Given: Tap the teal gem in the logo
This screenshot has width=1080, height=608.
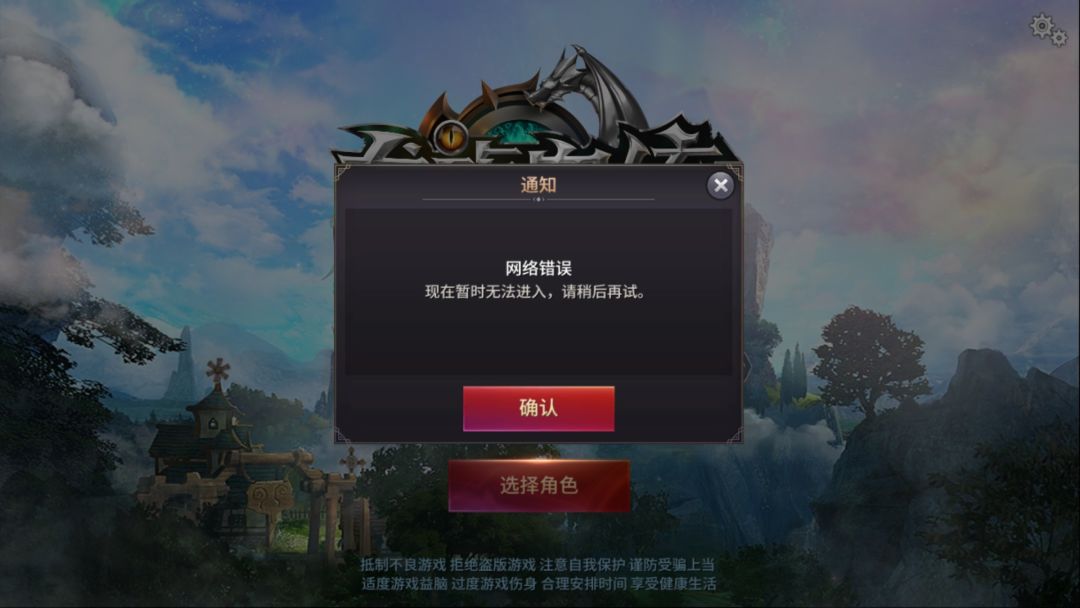Looking at the screenshot, I should click(512, 132).
